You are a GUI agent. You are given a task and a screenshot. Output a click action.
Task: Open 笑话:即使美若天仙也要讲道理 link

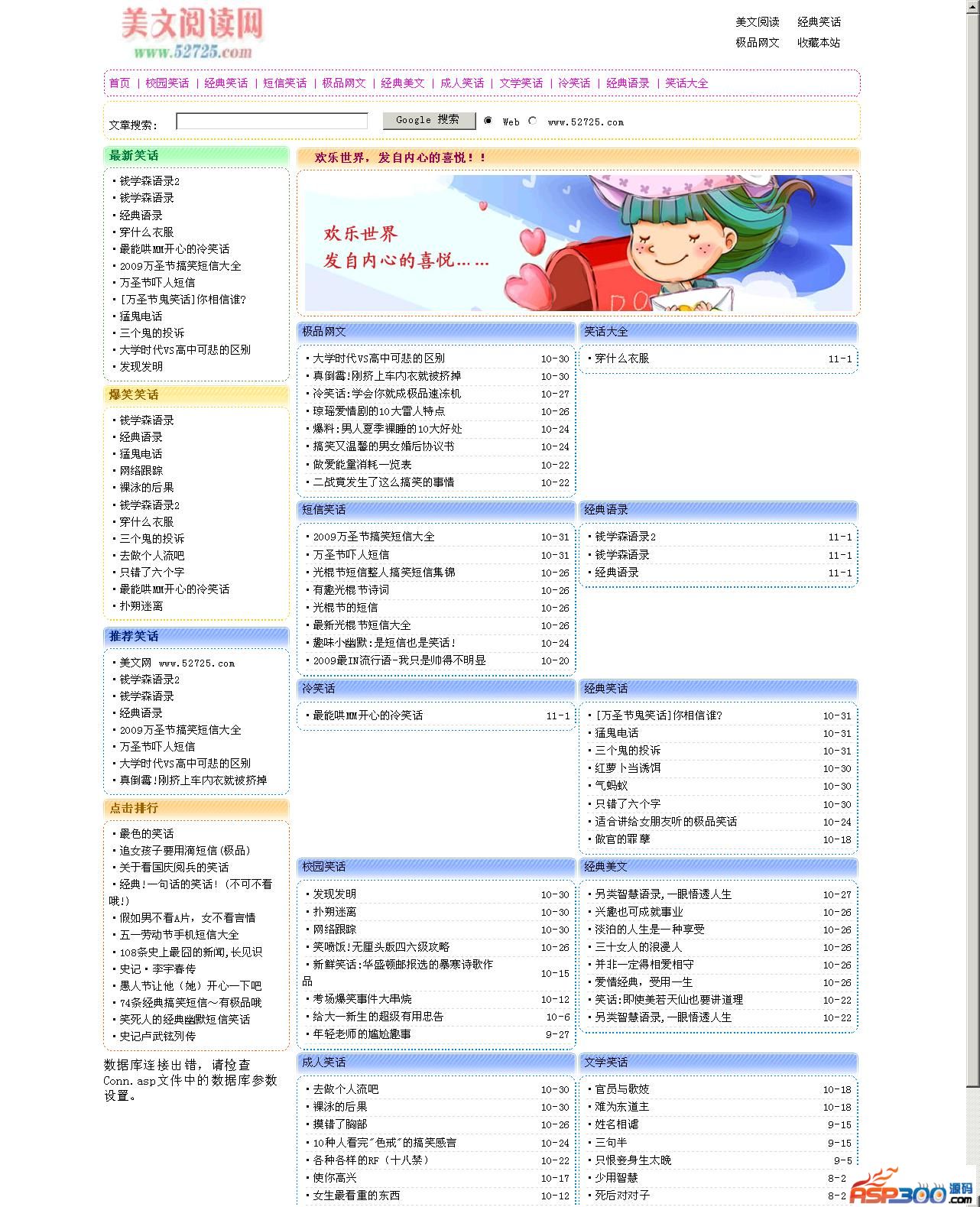click(669, 1000)
